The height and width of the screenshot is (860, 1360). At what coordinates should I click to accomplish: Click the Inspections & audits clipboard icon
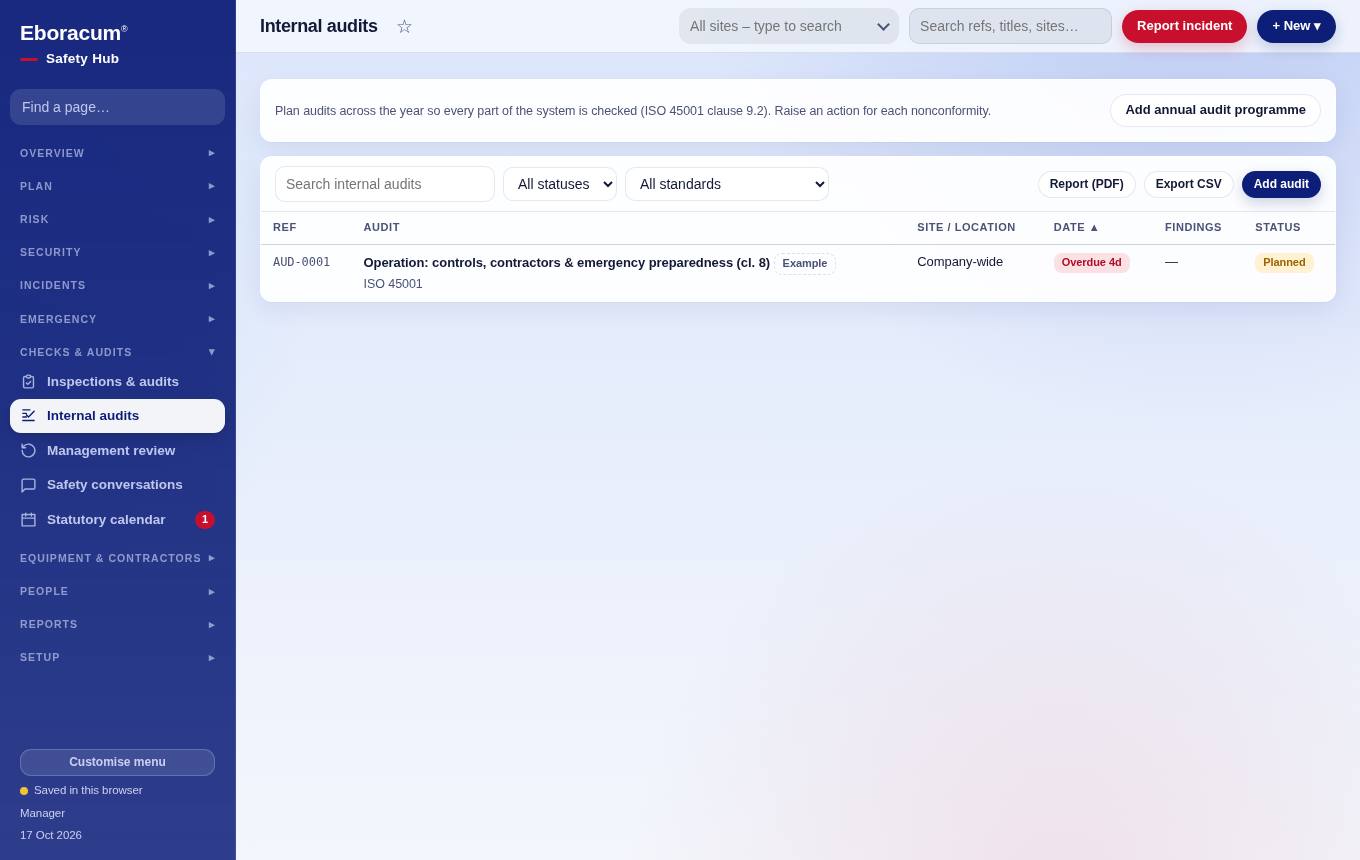click(28, 382)
